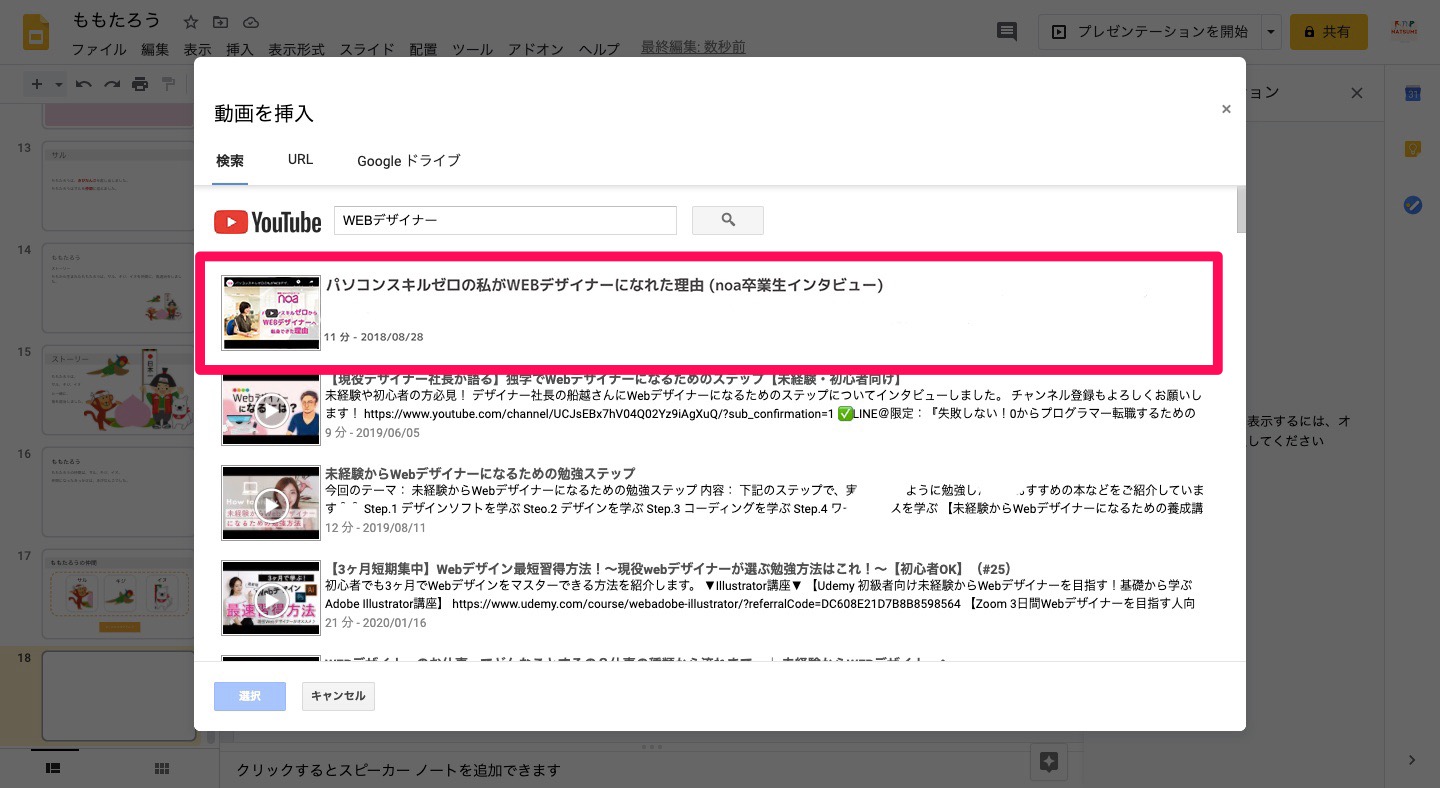
Task: Open the Google Tasks side panel icon
Action: tap(1413, 205)
